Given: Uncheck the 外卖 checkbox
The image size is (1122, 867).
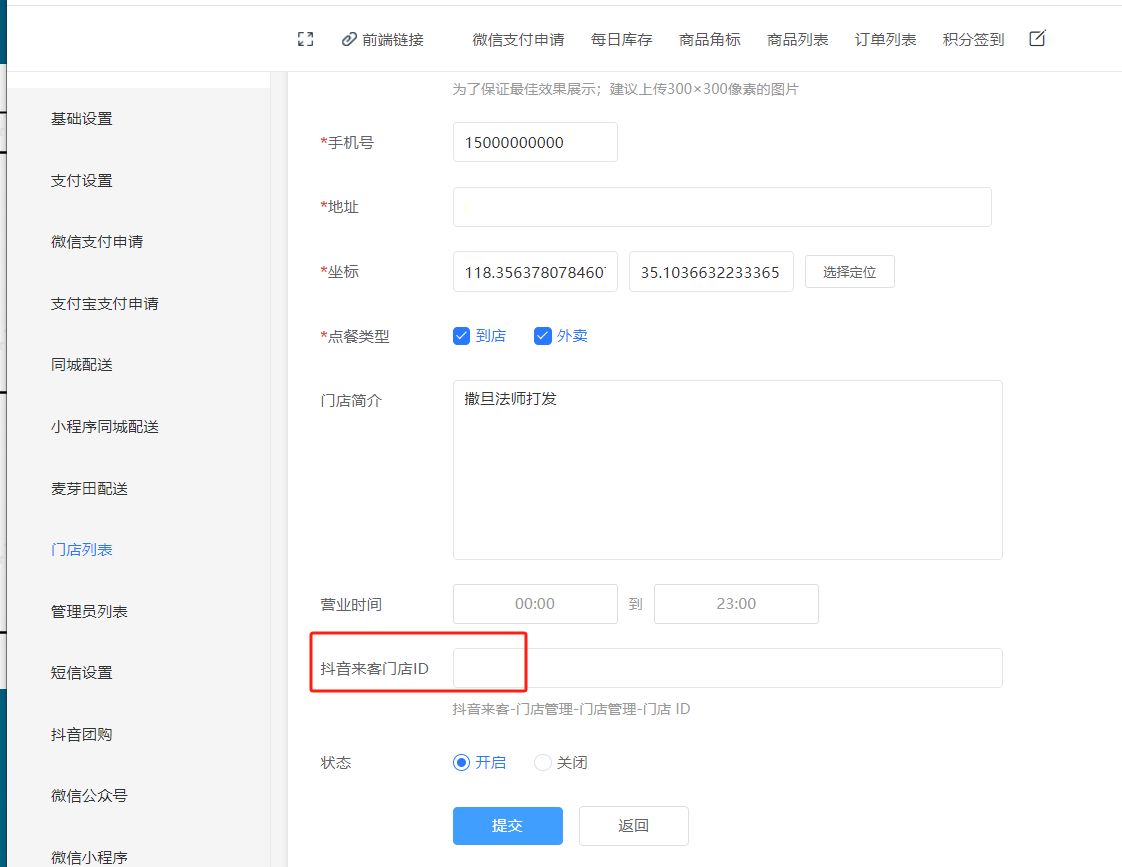Looking at the screenshot, I should [x=543, y=336].
